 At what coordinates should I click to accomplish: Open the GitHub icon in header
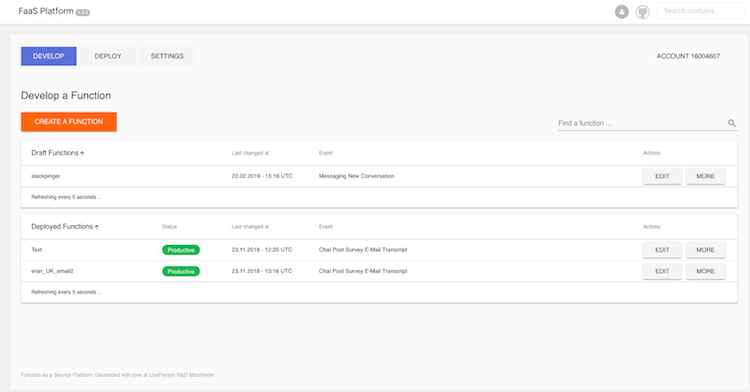pyautogui.click(x=642, y=11)
